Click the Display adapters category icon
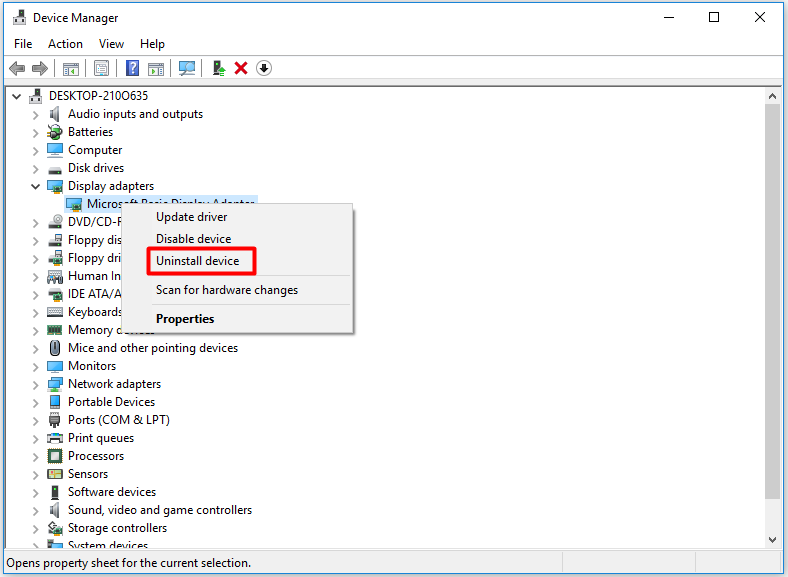 55,186
